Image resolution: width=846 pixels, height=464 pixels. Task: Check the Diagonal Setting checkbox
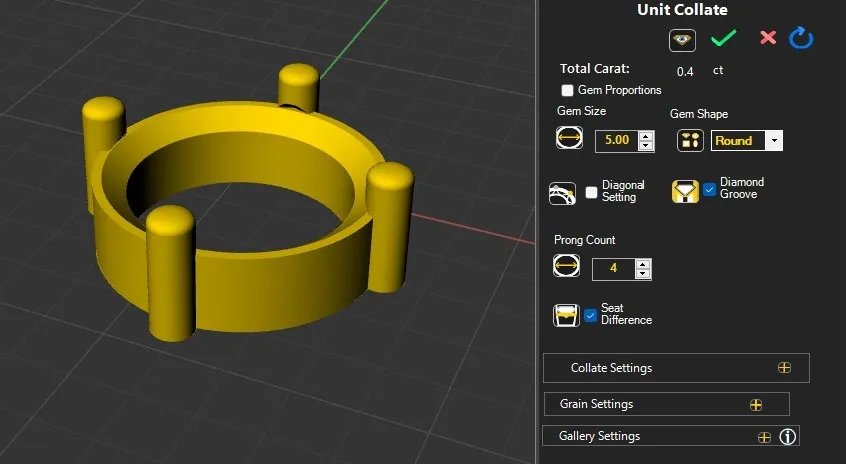coord(592,192)
